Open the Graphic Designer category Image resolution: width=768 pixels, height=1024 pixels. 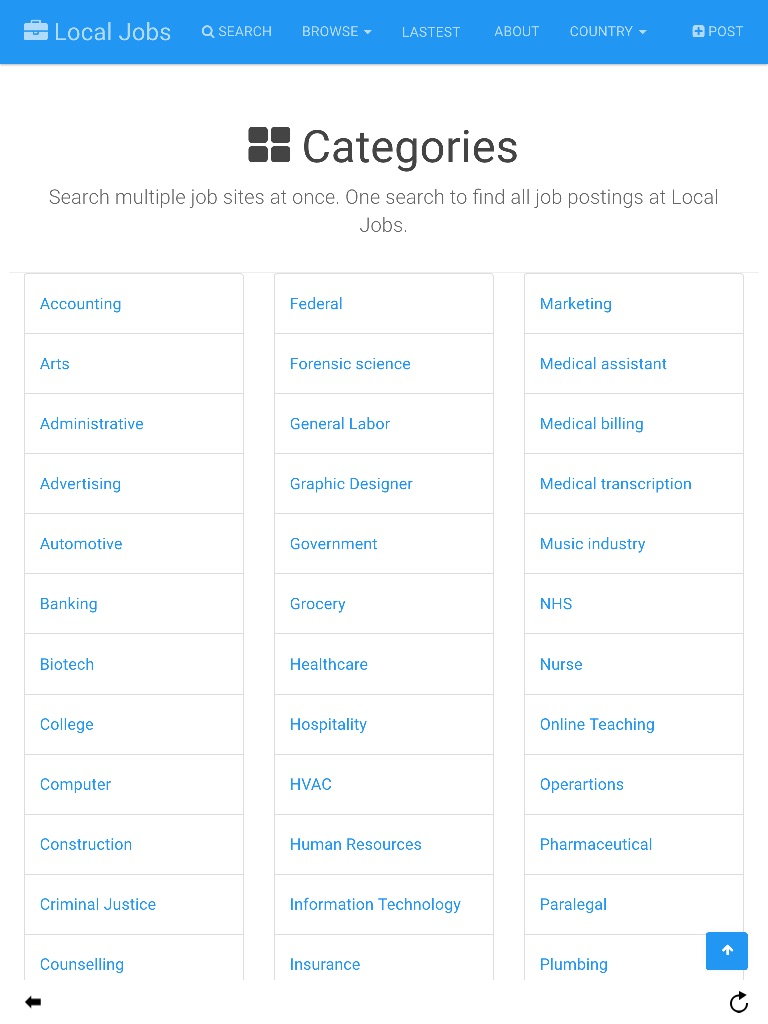coord(351,484)
